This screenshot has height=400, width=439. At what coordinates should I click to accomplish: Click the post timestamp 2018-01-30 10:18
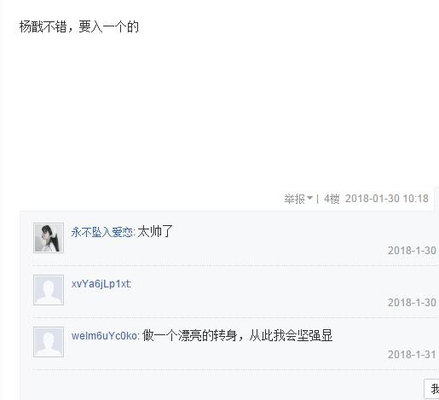[x=387, y=199]
